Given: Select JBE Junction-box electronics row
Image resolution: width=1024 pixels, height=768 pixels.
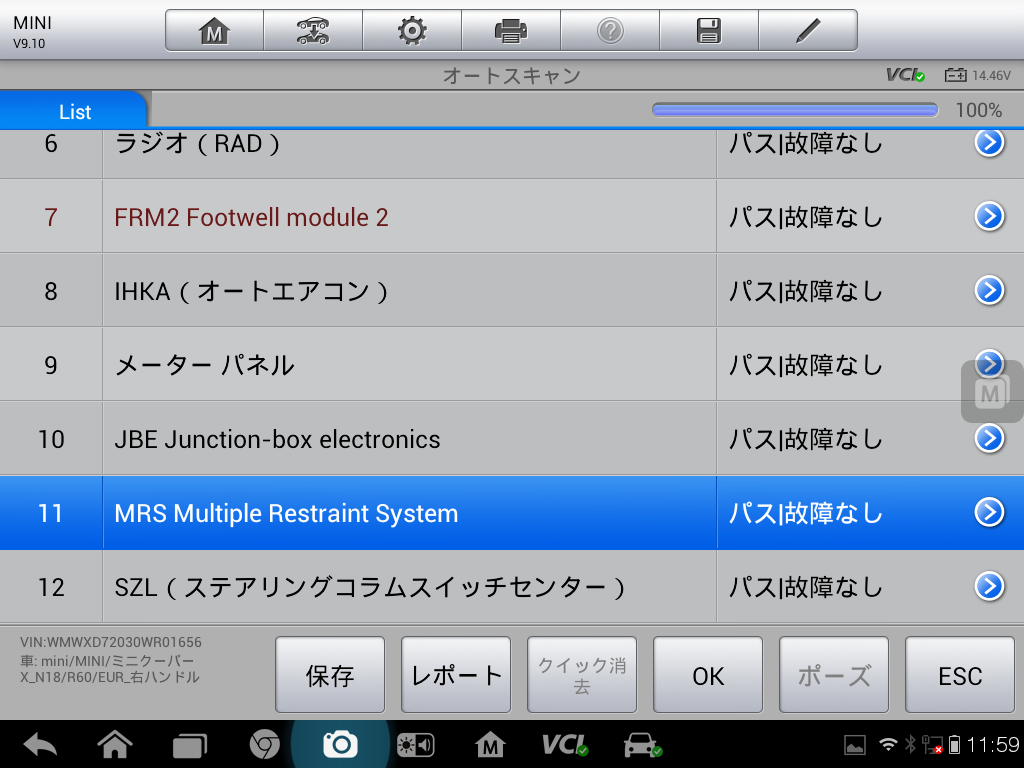Looking at the screenshot, I should point(512,438).
